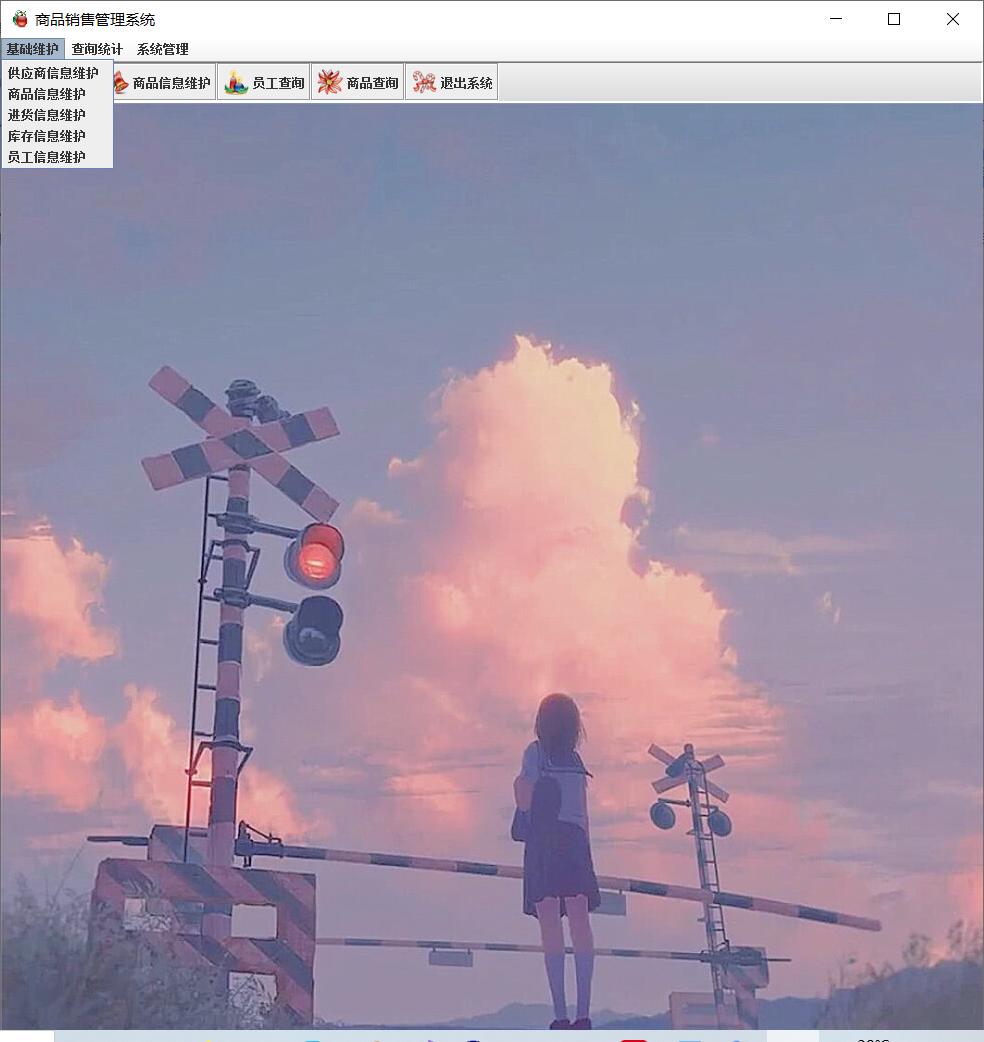
Task: Click the 退出系统 toolbar button
Action: point(452,82)
